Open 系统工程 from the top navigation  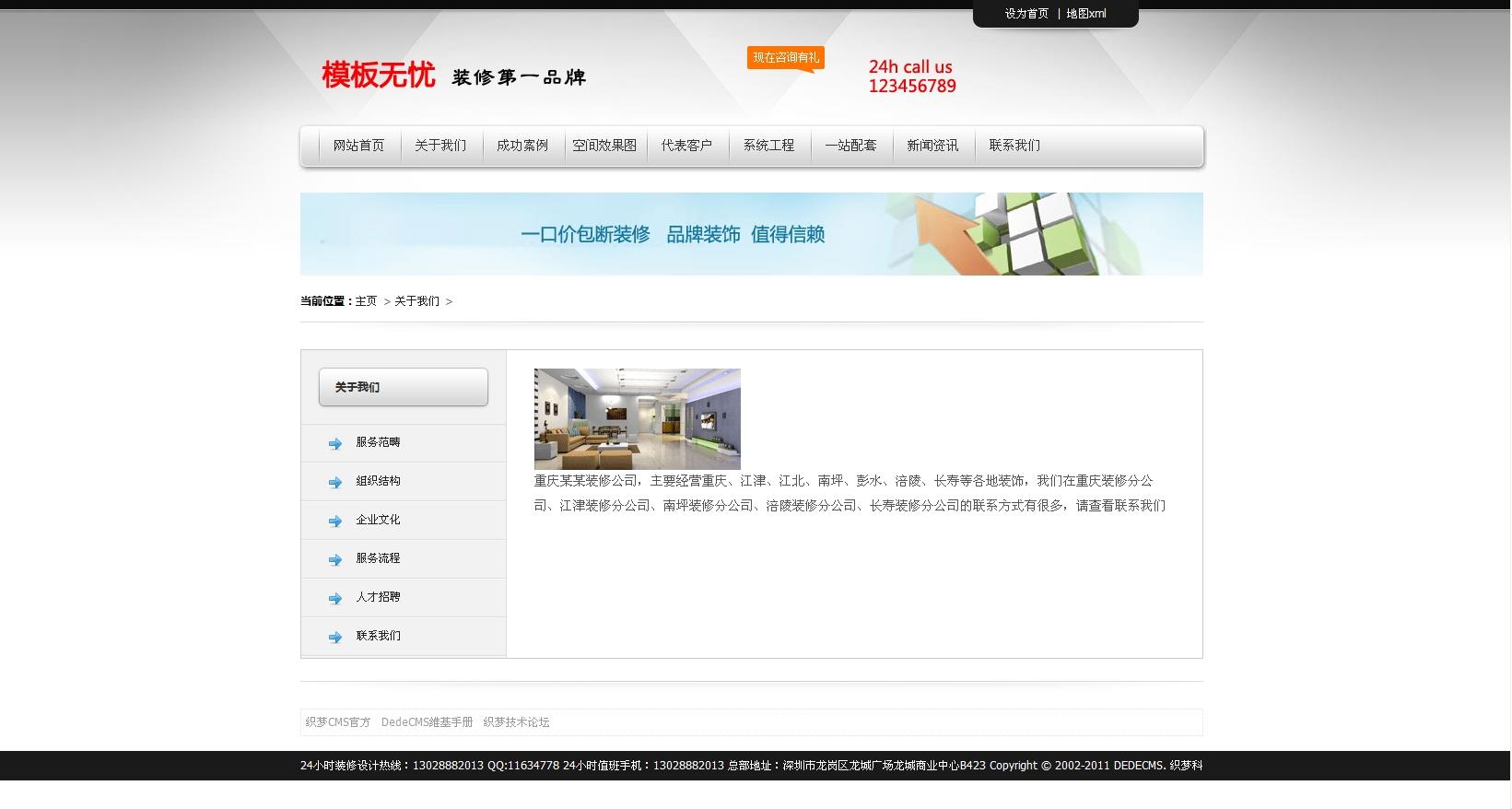[768, 146]
